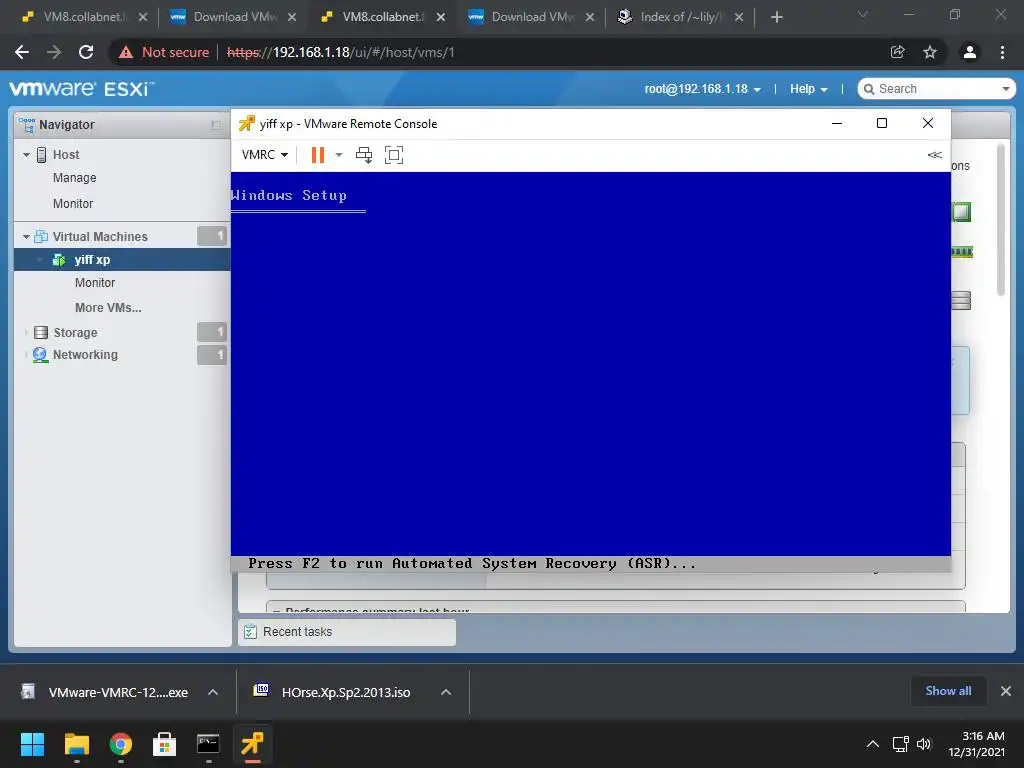Collapse the VMRC toolbar with double-chevron
The height and width of the screenshot is (768, 1024).
[935, 155]
